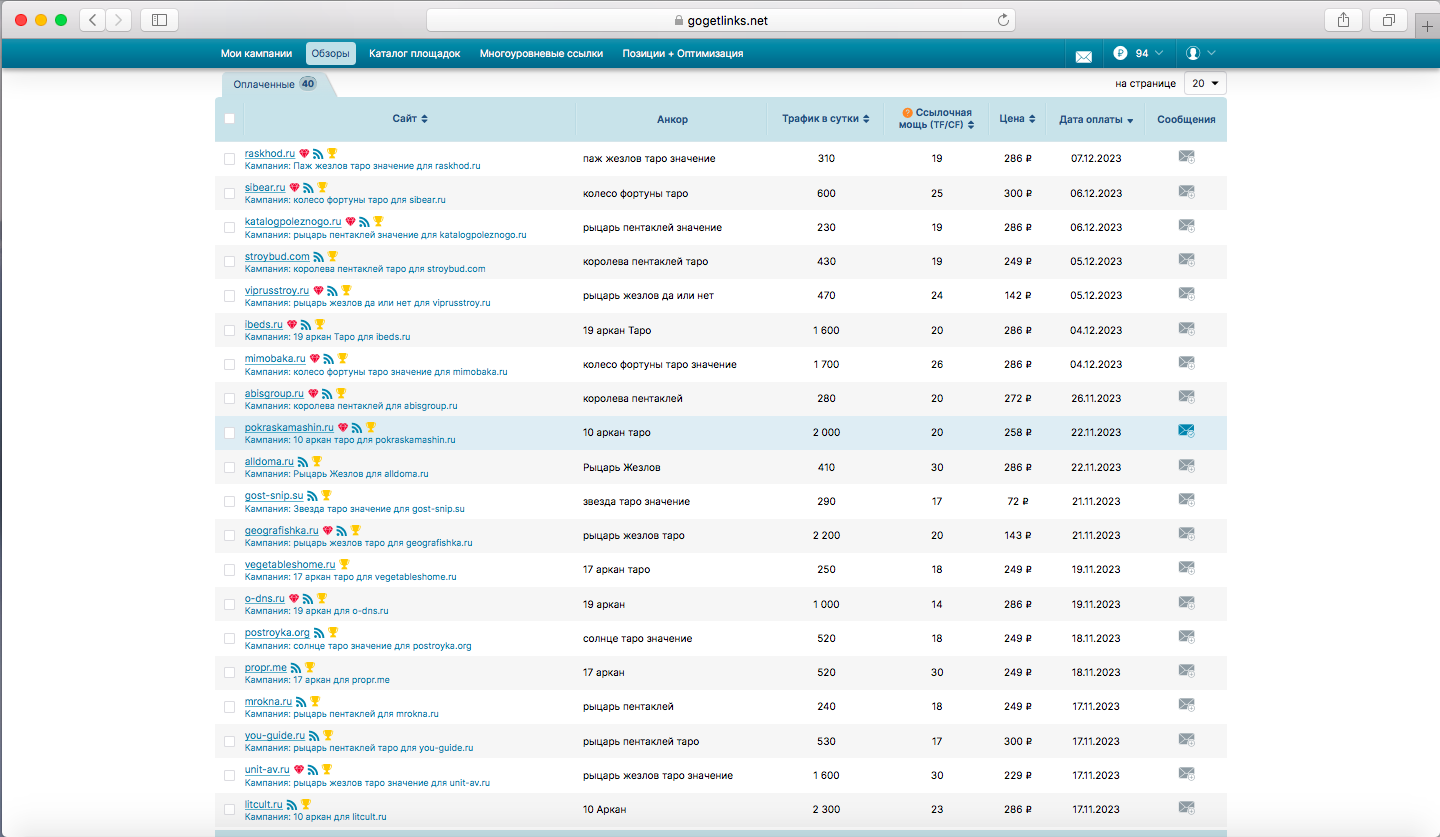
Task: Click Safari's back navigation button
Action: tap(92, 19)
